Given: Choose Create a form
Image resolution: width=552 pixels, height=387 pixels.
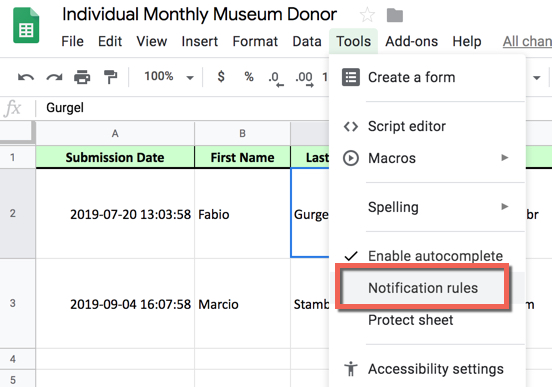Looking at the screenshot, I should 427,77.
